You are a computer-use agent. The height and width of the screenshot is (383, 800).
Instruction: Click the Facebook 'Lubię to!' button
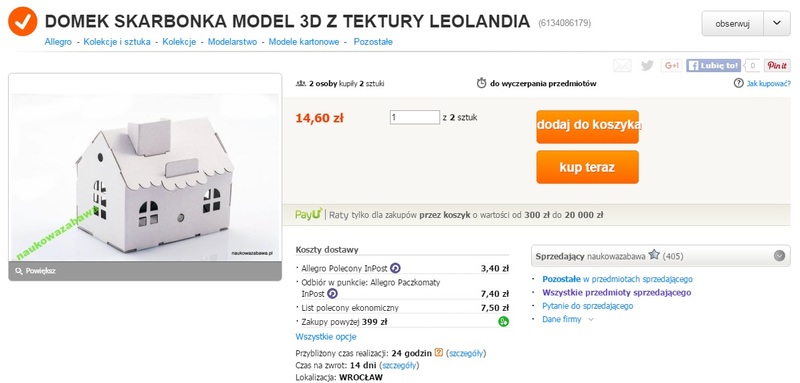tap(713, 65)
